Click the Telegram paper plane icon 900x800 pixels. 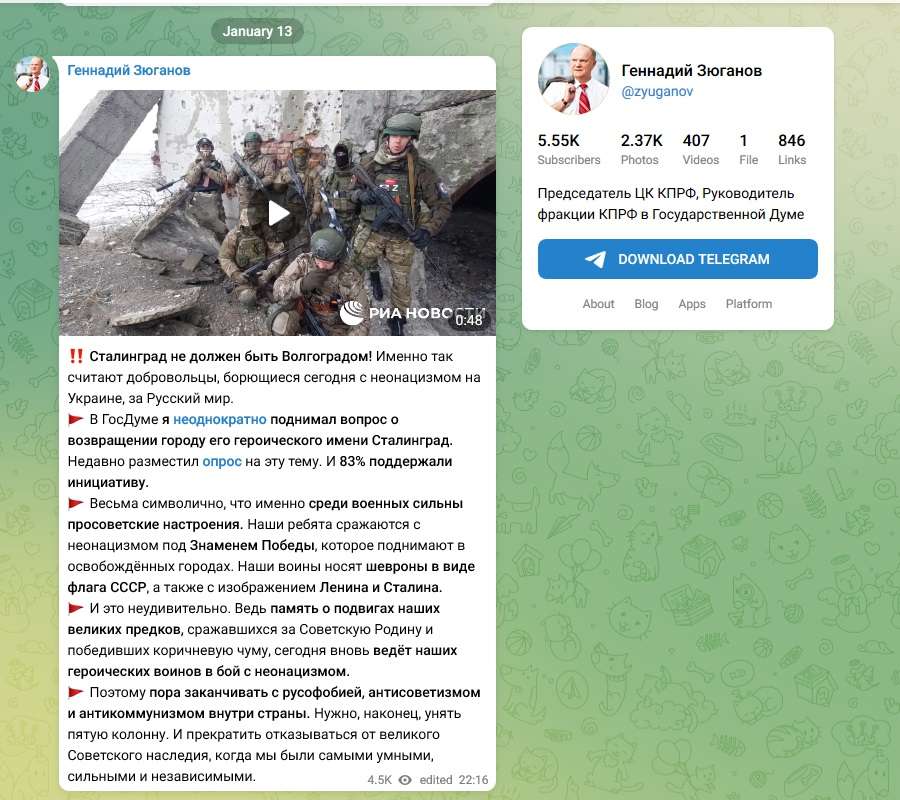595,259
